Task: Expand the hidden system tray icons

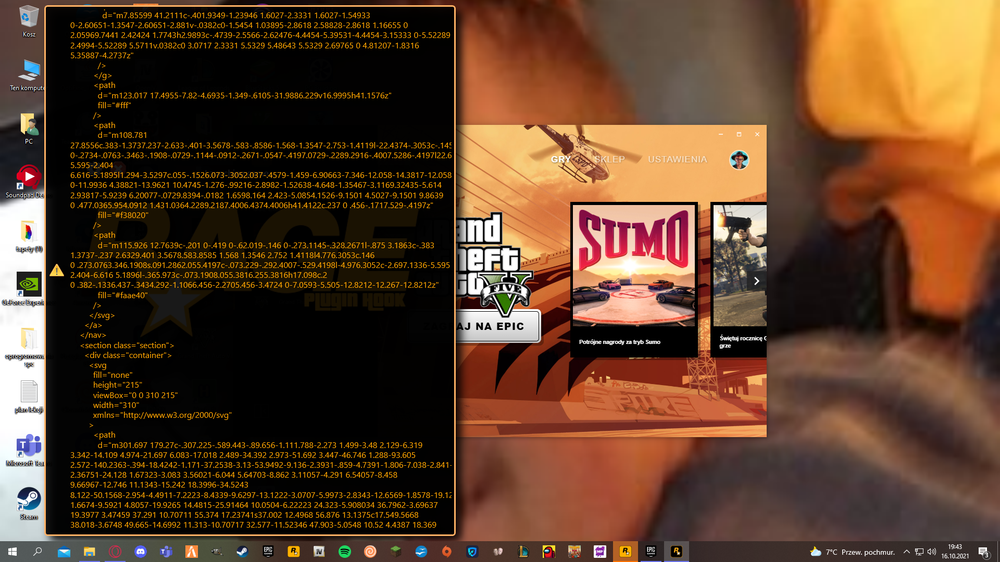Action: [906, 552]
